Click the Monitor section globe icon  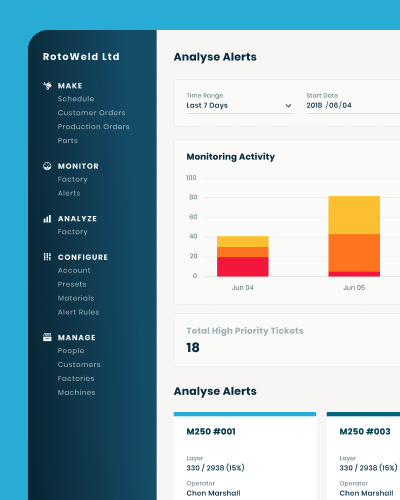tap(47, 166)
